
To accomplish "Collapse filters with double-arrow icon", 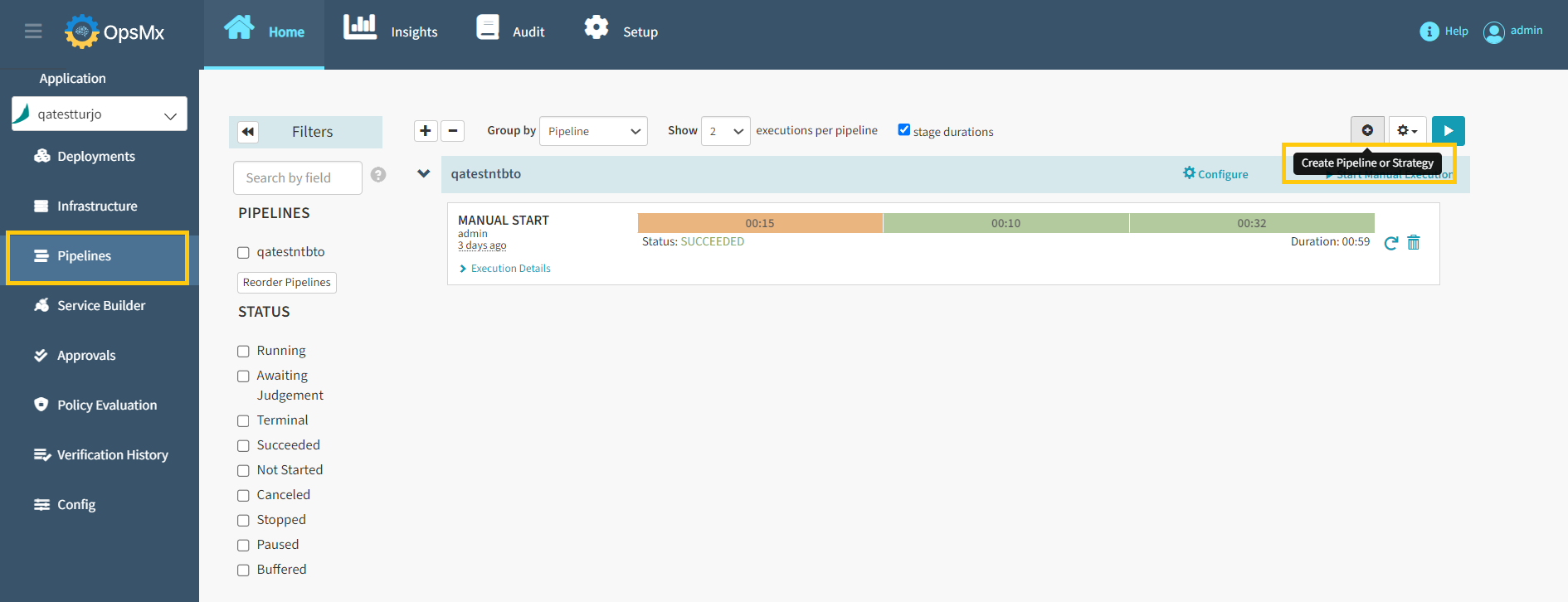I will click(x=248, y=132).
